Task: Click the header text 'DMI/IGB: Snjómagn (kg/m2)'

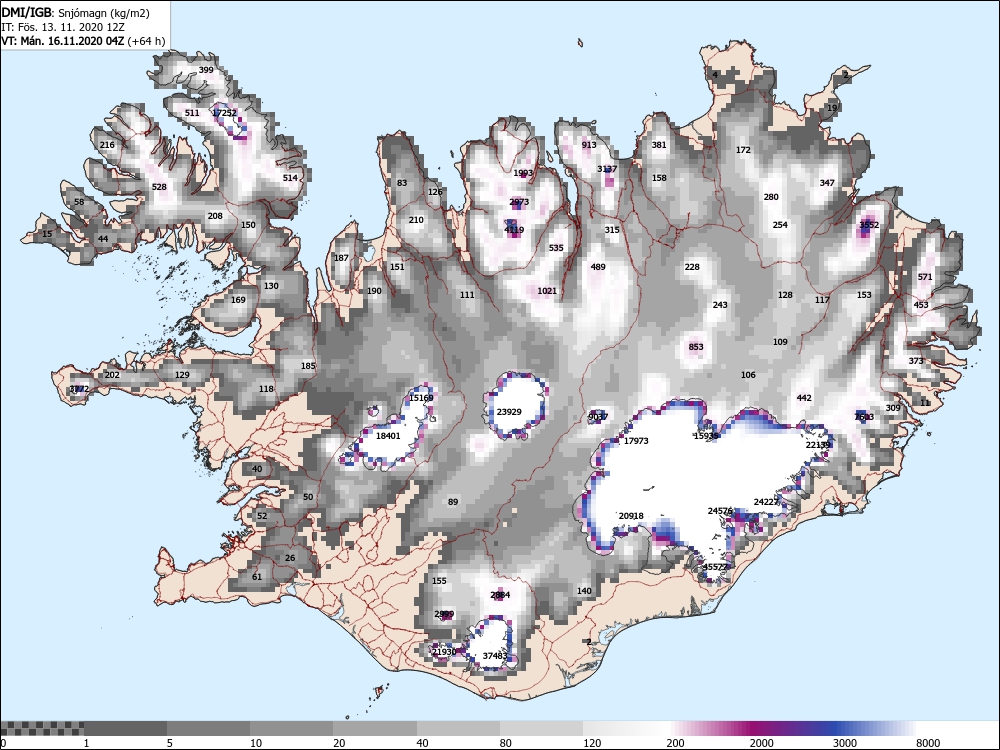Action: pos(75,13)
